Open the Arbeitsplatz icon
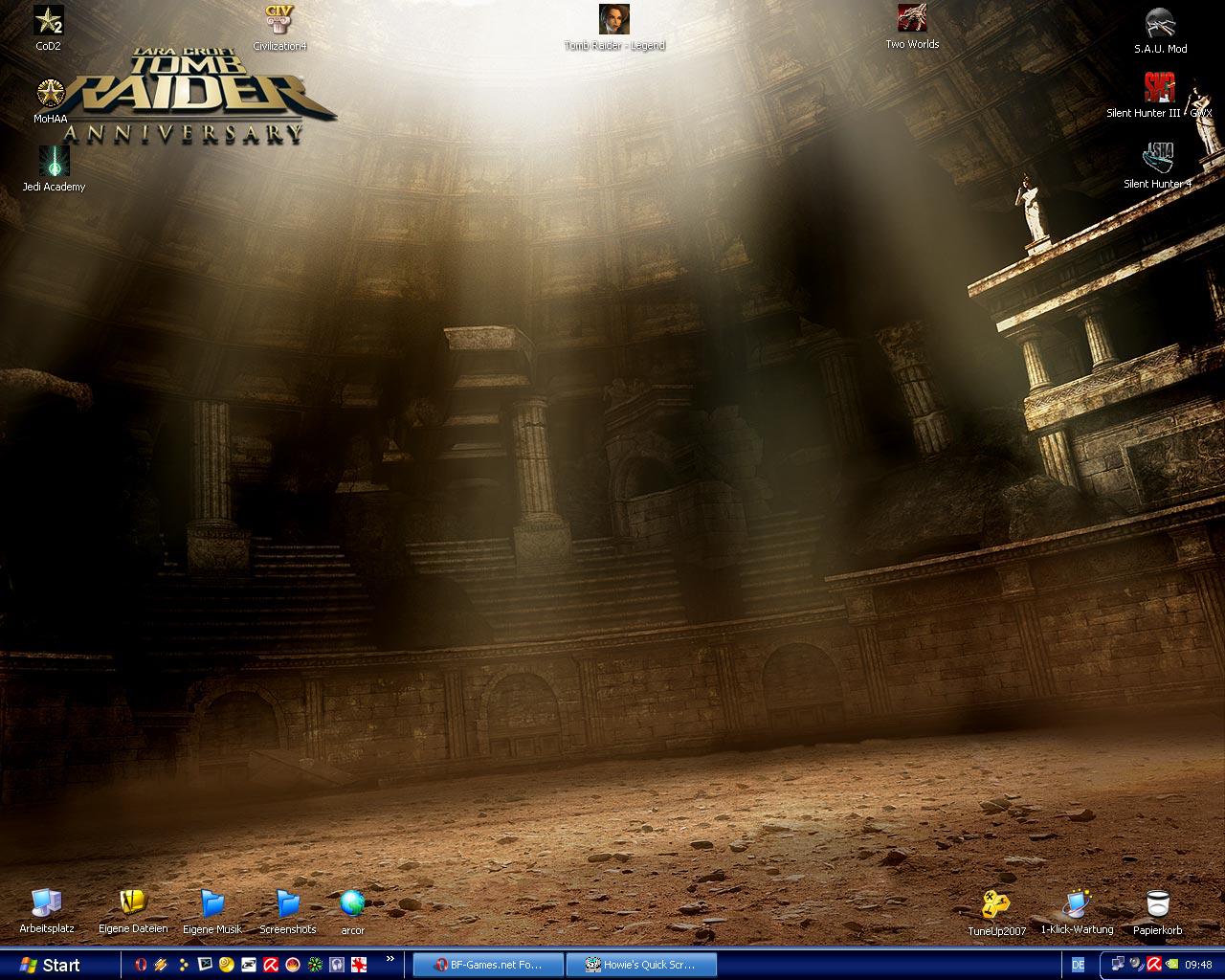1225x980 pixels. pos(46,911)
